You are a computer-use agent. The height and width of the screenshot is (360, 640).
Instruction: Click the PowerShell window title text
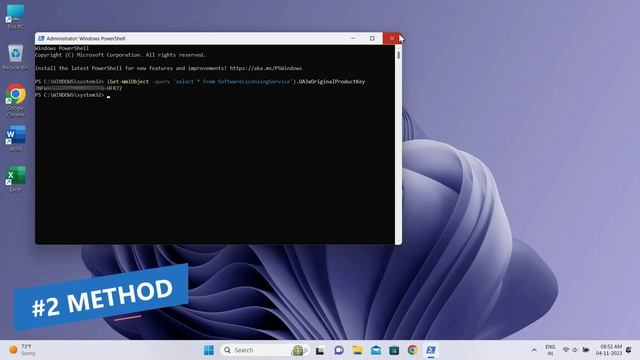click(86, 38)
